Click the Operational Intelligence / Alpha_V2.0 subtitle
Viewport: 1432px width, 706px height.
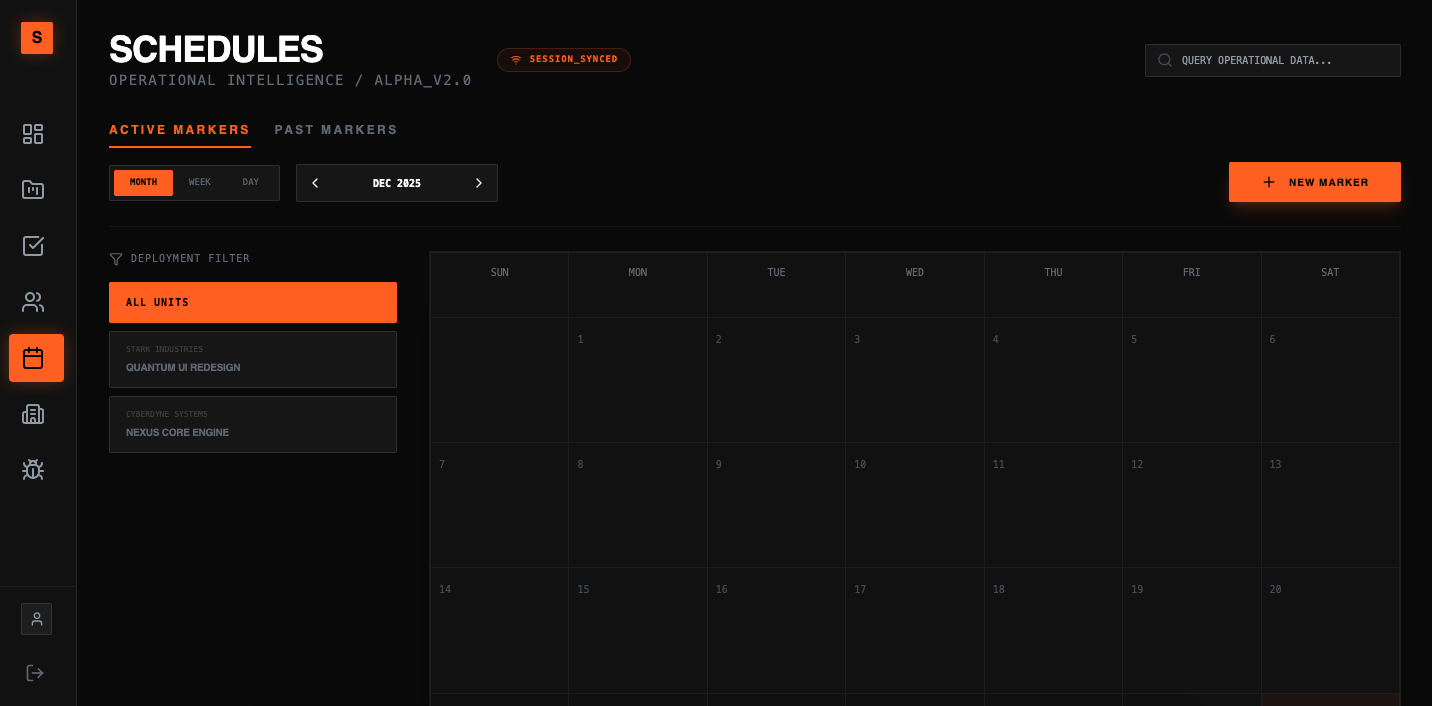(290, 80)
